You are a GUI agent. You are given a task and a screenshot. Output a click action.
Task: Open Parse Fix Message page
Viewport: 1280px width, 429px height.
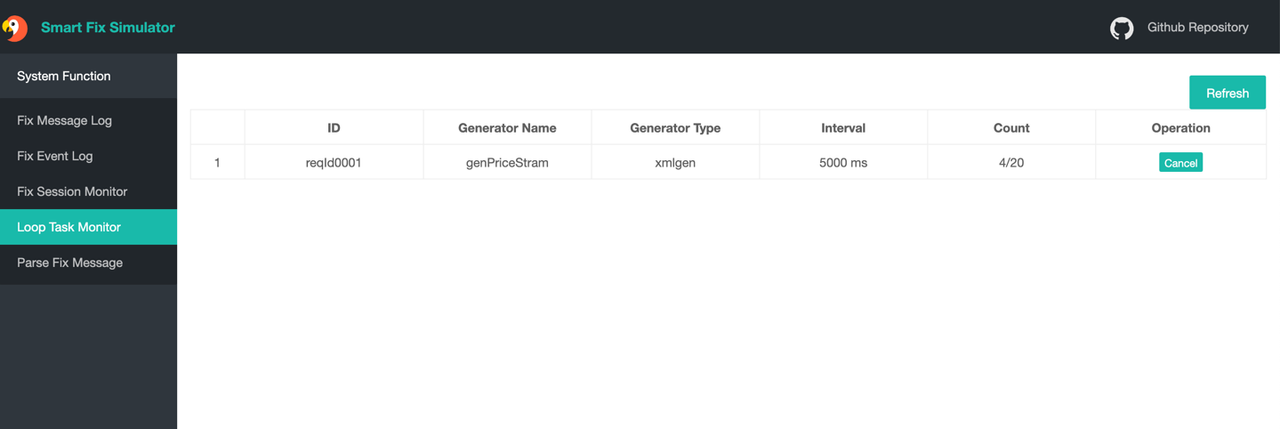coord(88,262)
